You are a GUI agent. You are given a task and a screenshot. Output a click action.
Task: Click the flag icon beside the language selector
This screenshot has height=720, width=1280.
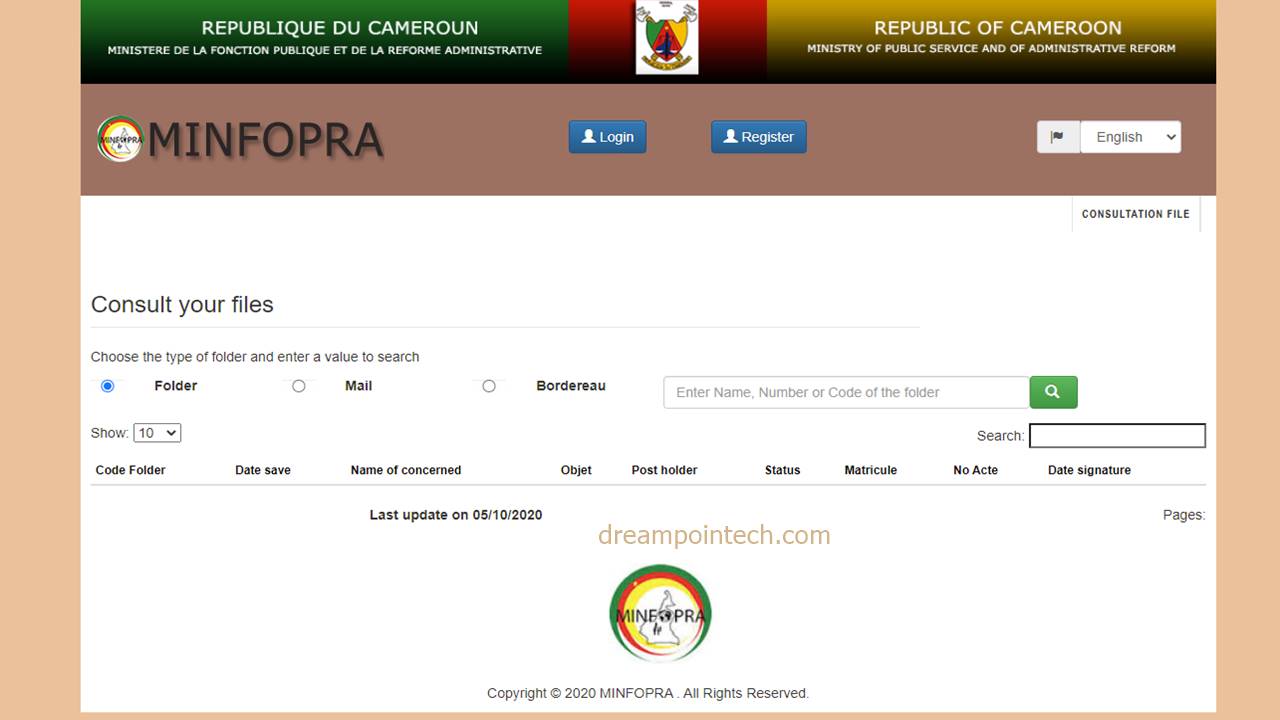tap(1058, 137)
